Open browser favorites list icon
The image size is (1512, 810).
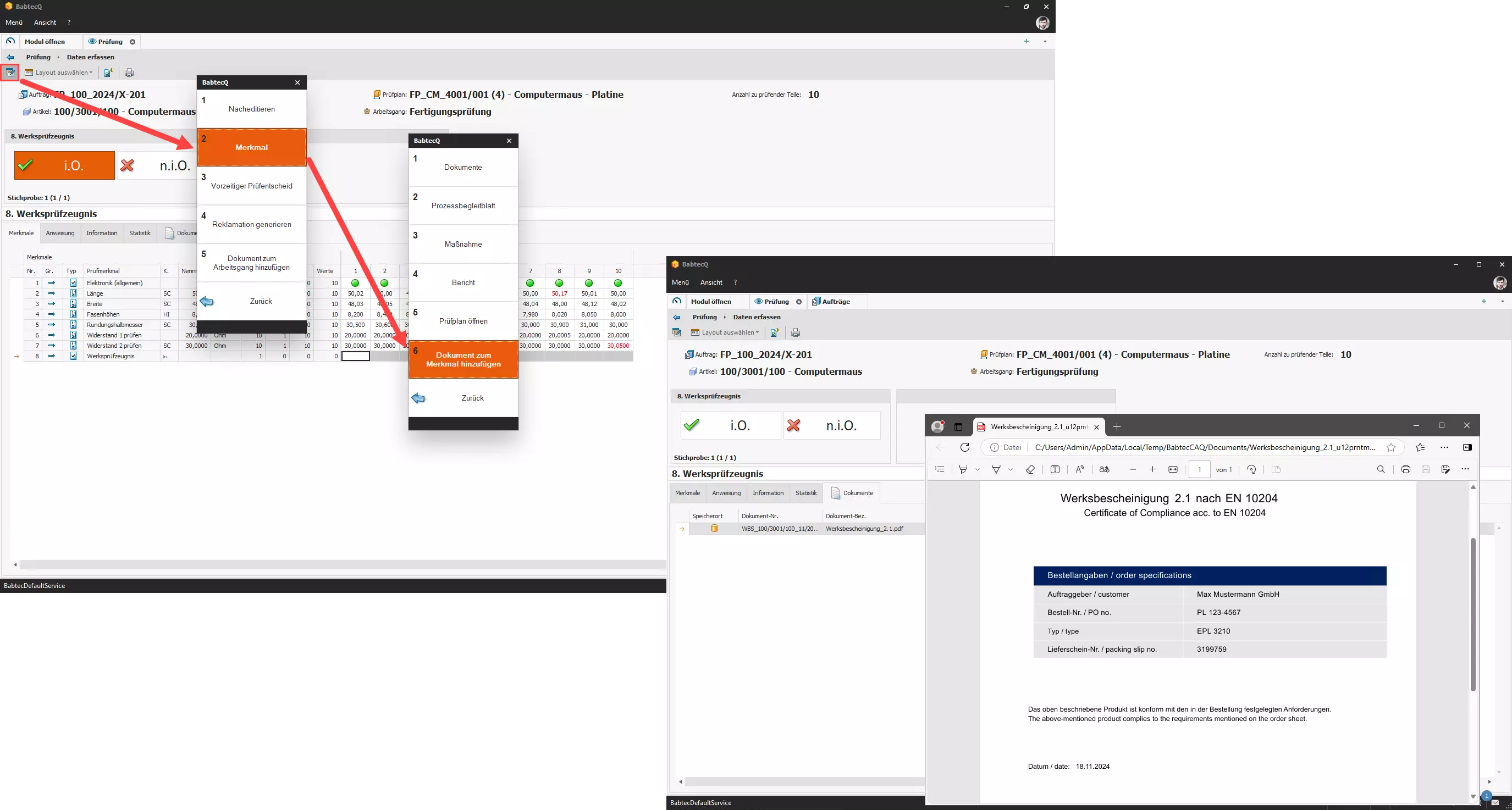[x=1420, y=447]
